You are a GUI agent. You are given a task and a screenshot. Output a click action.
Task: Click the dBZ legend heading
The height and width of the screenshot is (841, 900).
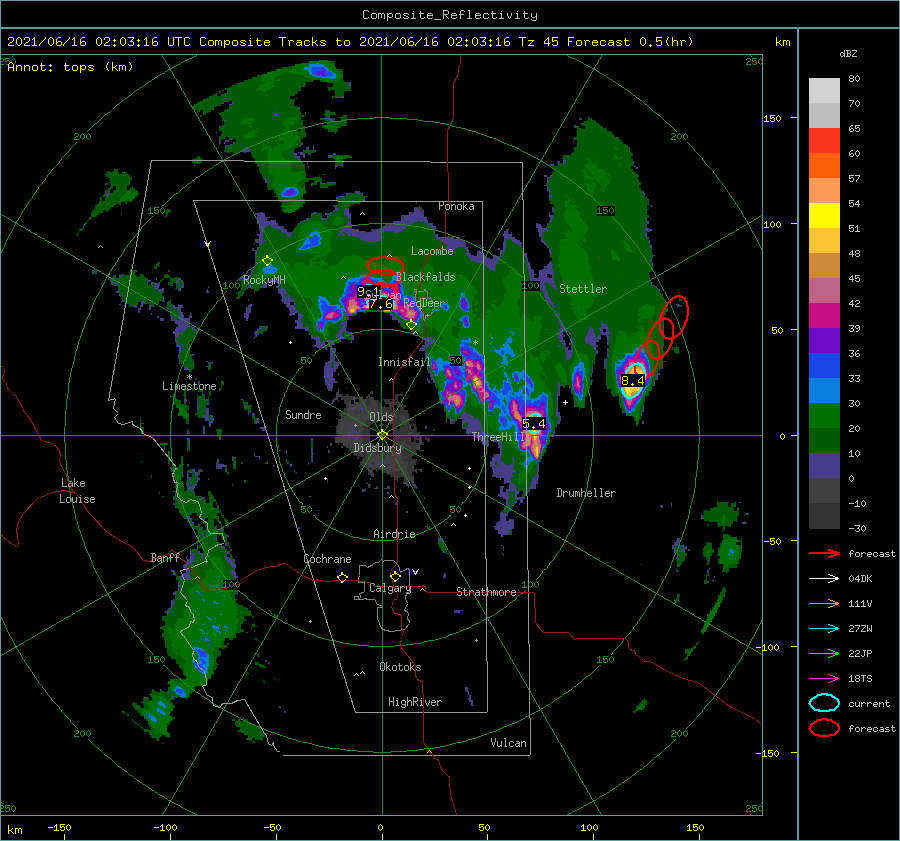coord(848,53)
